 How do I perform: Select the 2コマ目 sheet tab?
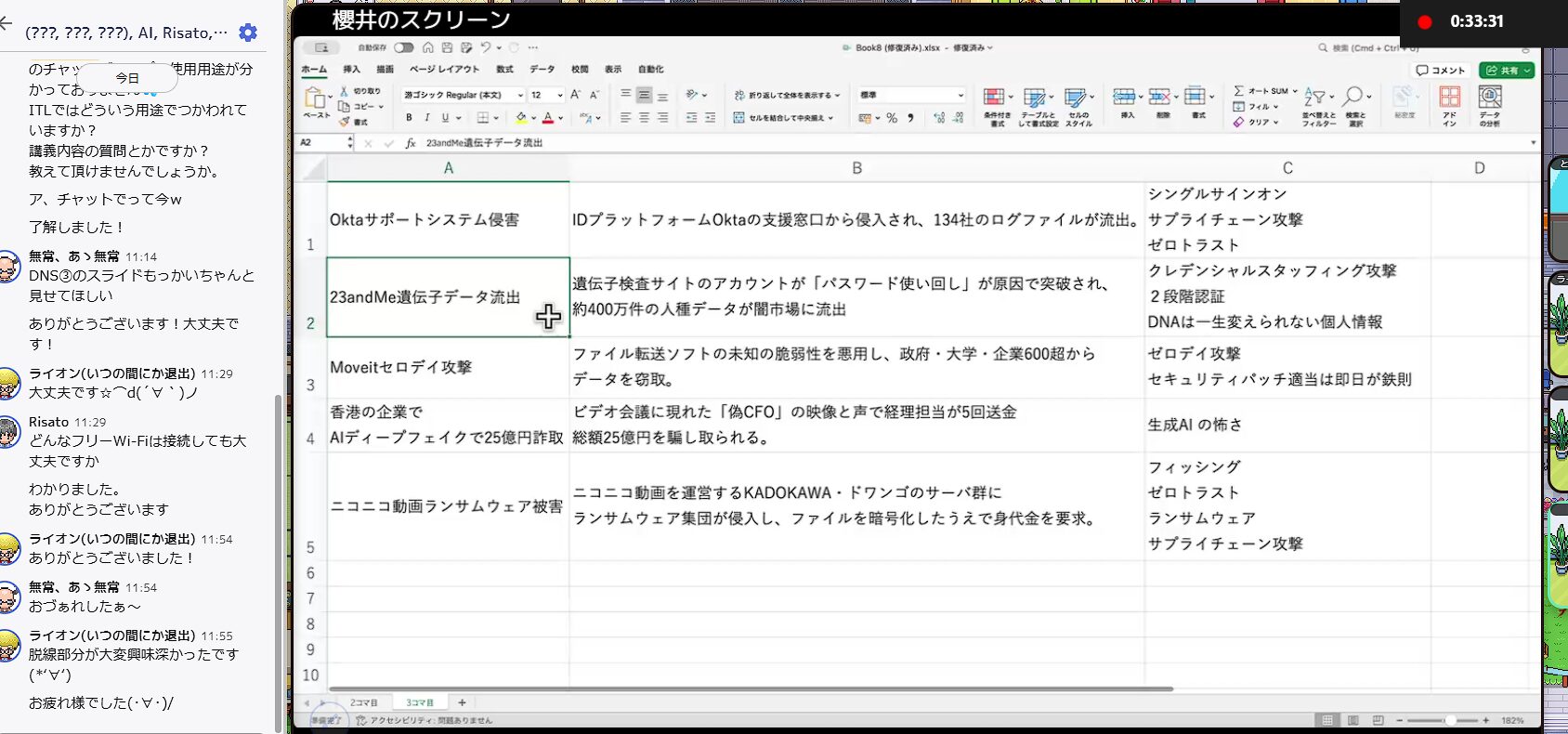coord(363,703)
